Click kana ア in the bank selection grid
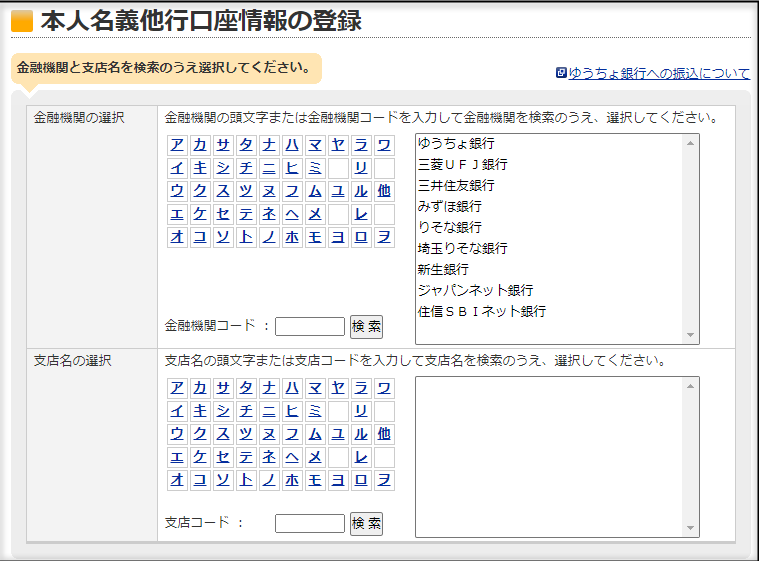Viewport: 759px width, 561px height. [x=177, y=145]
